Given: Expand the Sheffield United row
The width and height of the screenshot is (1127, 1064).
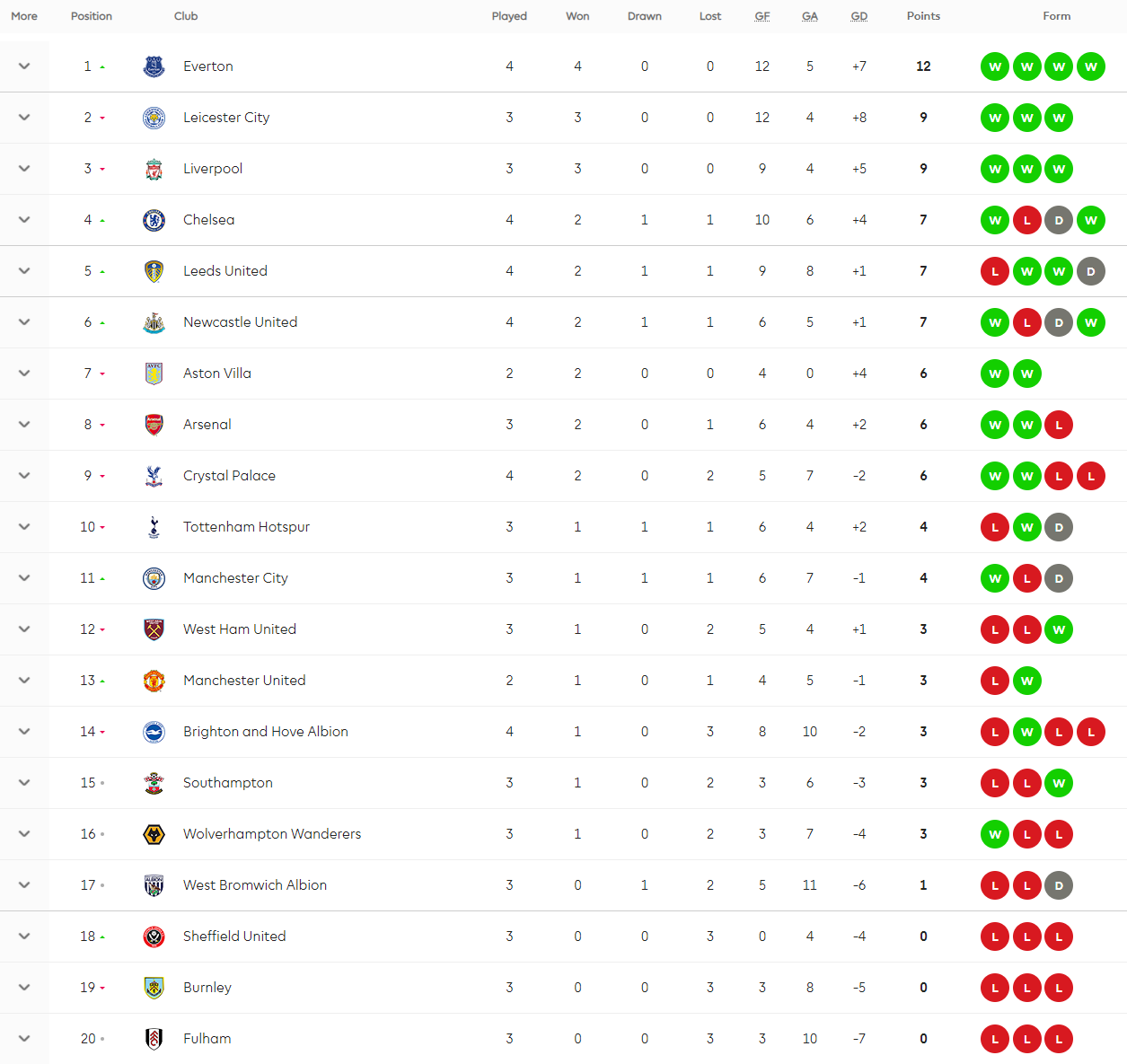Looking at the screenshot, I should 24,936.
